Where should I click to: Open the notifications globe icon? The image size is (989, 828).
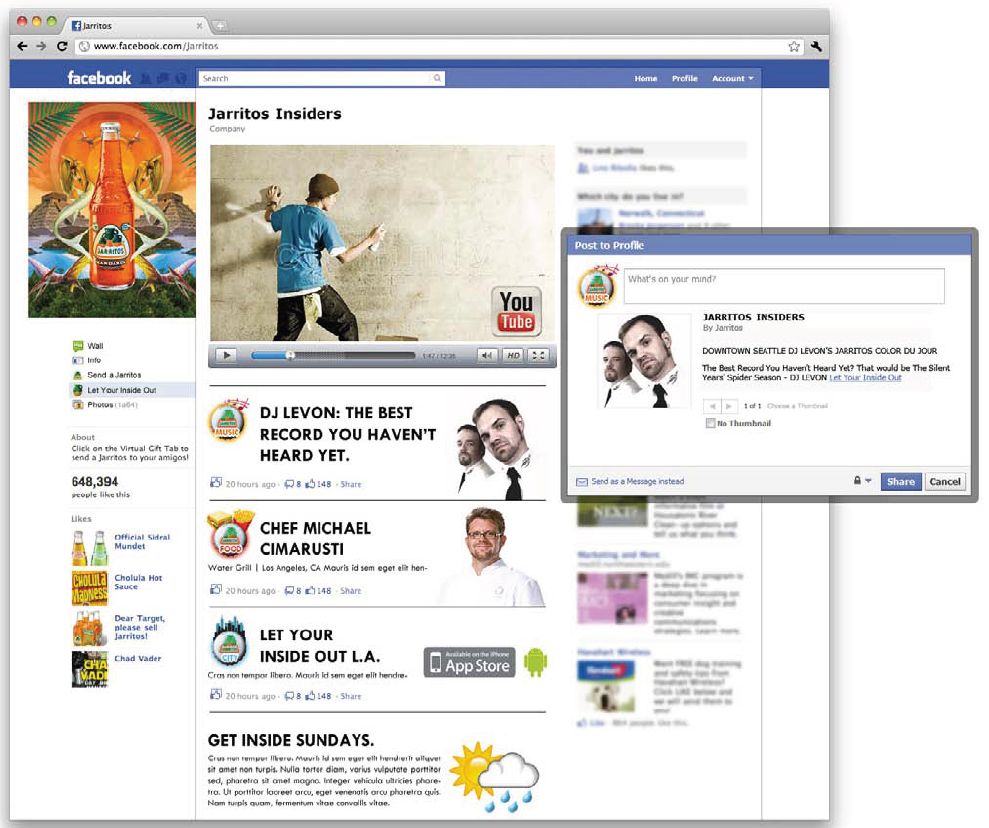click(x=180, y=78)
